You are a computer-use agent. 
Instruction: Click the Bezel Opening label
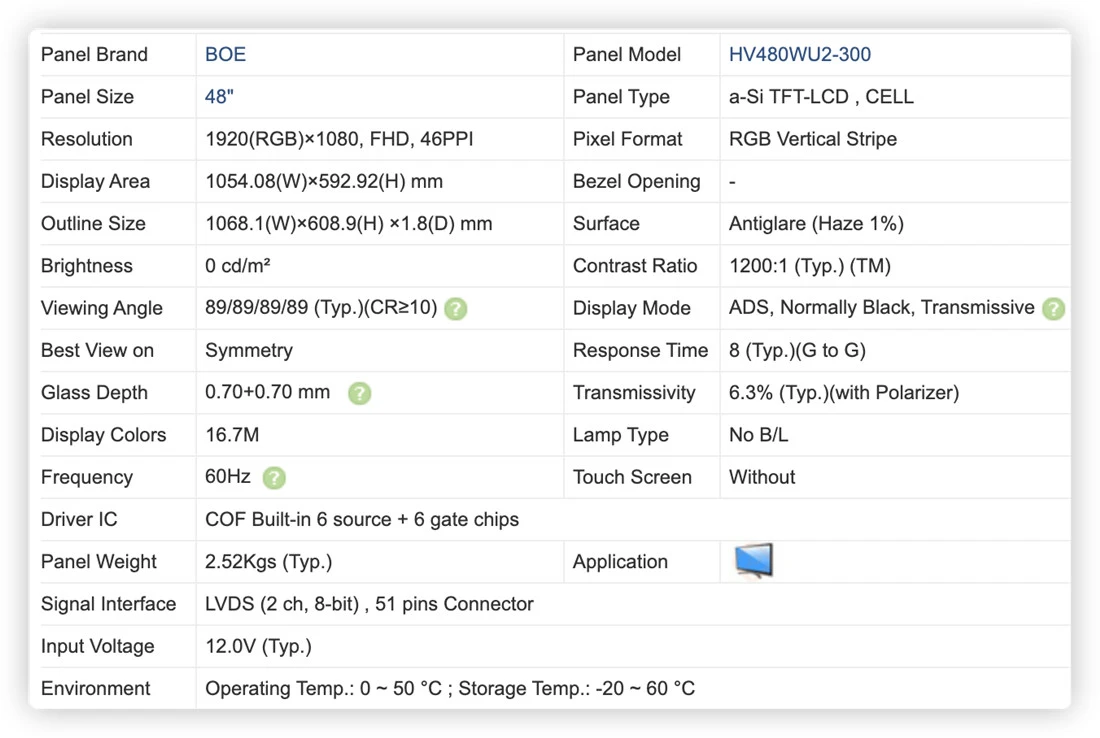tap(636, 182)
